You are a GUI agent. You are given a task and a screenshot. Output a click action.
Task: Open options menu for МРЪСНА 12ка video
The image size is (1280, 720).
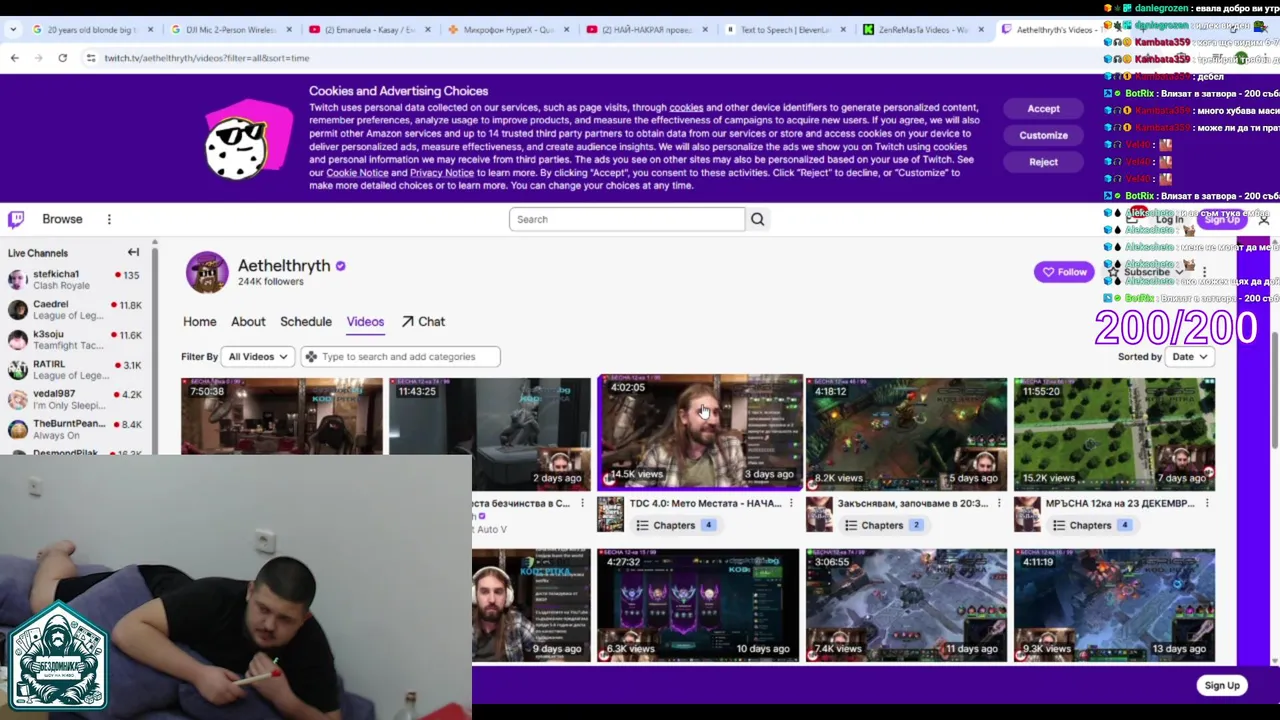click(1207, 503)
